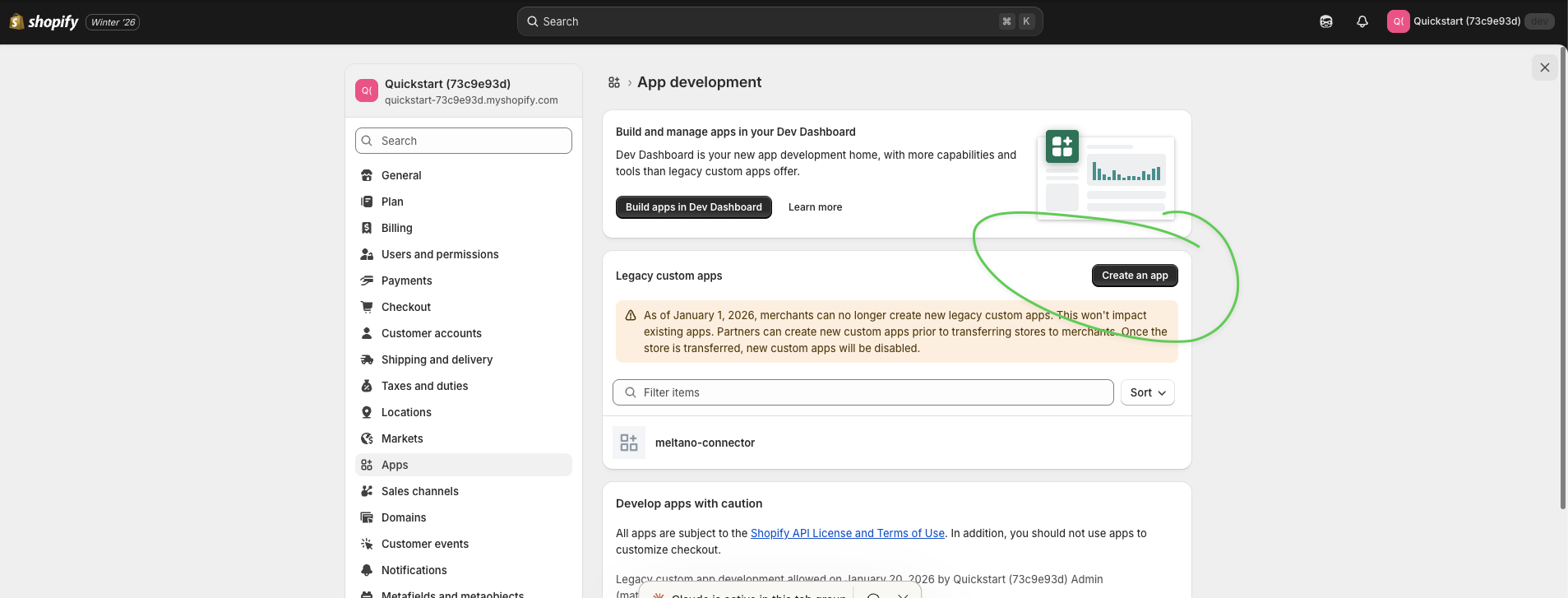Click the Billing receipt icon
1568x598 pixels.
coord(367,228)
